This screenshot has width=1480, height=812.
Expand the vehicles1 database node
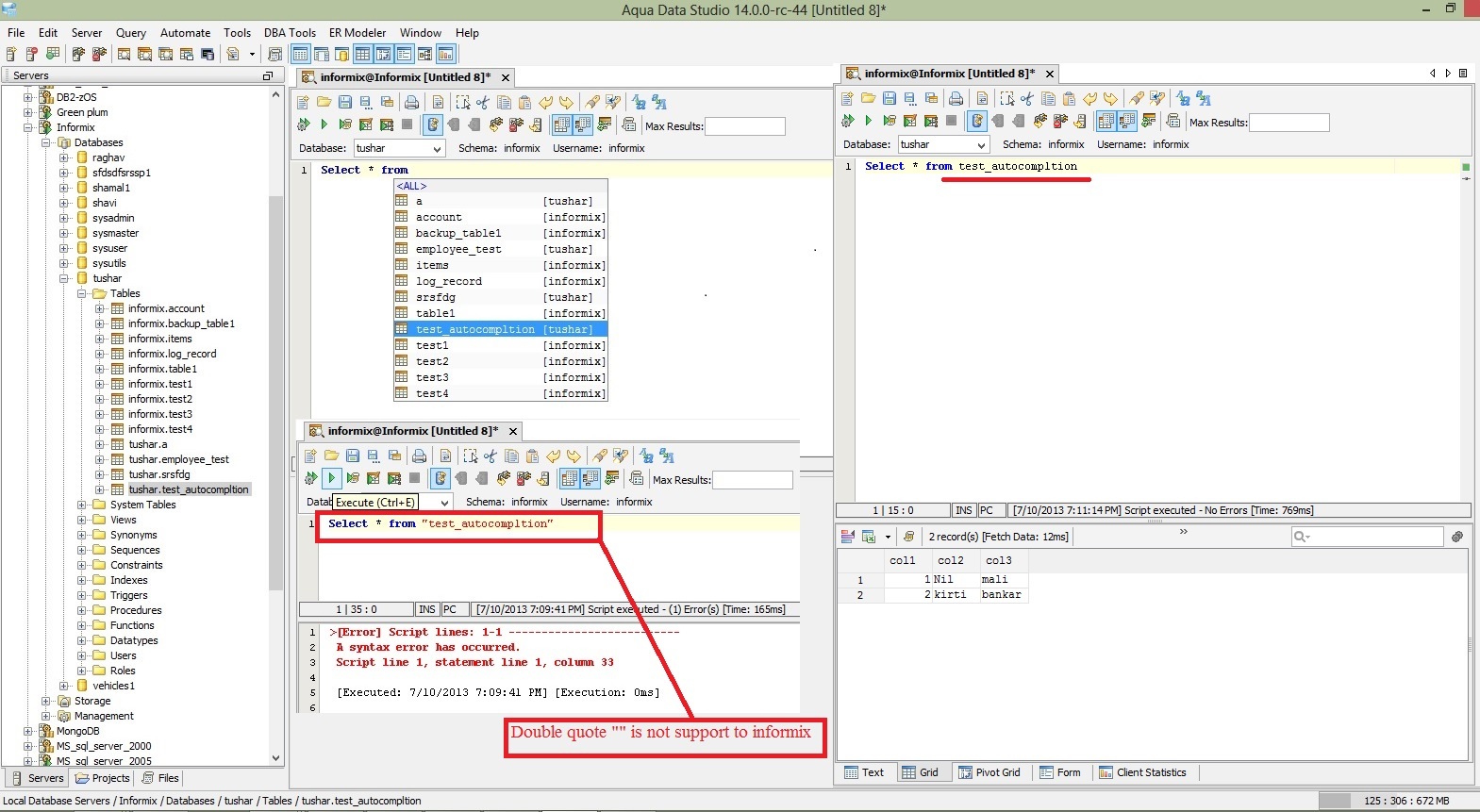(x=64, y=686)
